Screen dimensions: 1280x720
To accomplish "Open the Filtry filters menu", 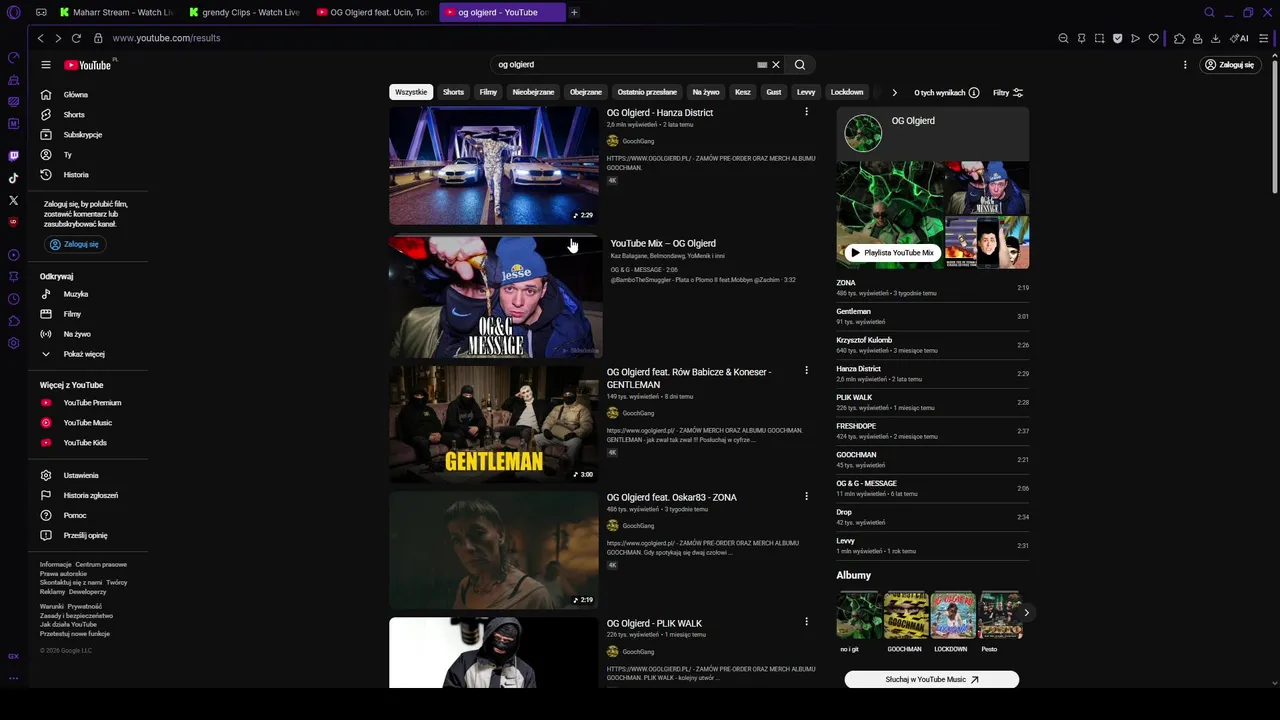I will 1008,93.
